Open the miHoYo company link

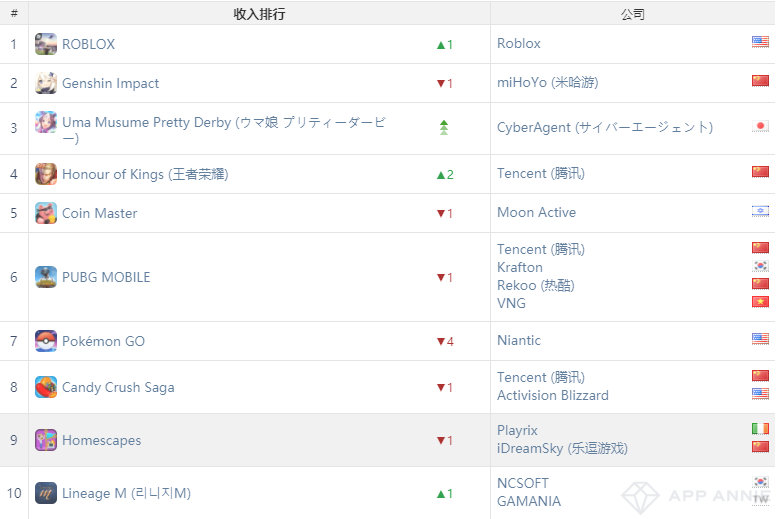[x=547, y=82]
